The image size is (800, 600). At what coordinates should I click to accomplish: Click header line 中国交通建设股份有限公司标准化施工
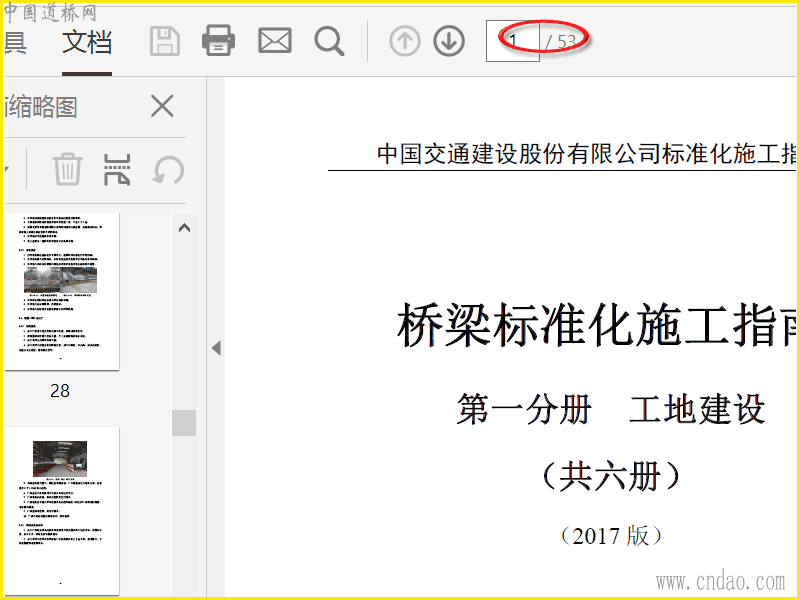click(x=588, y=154)
